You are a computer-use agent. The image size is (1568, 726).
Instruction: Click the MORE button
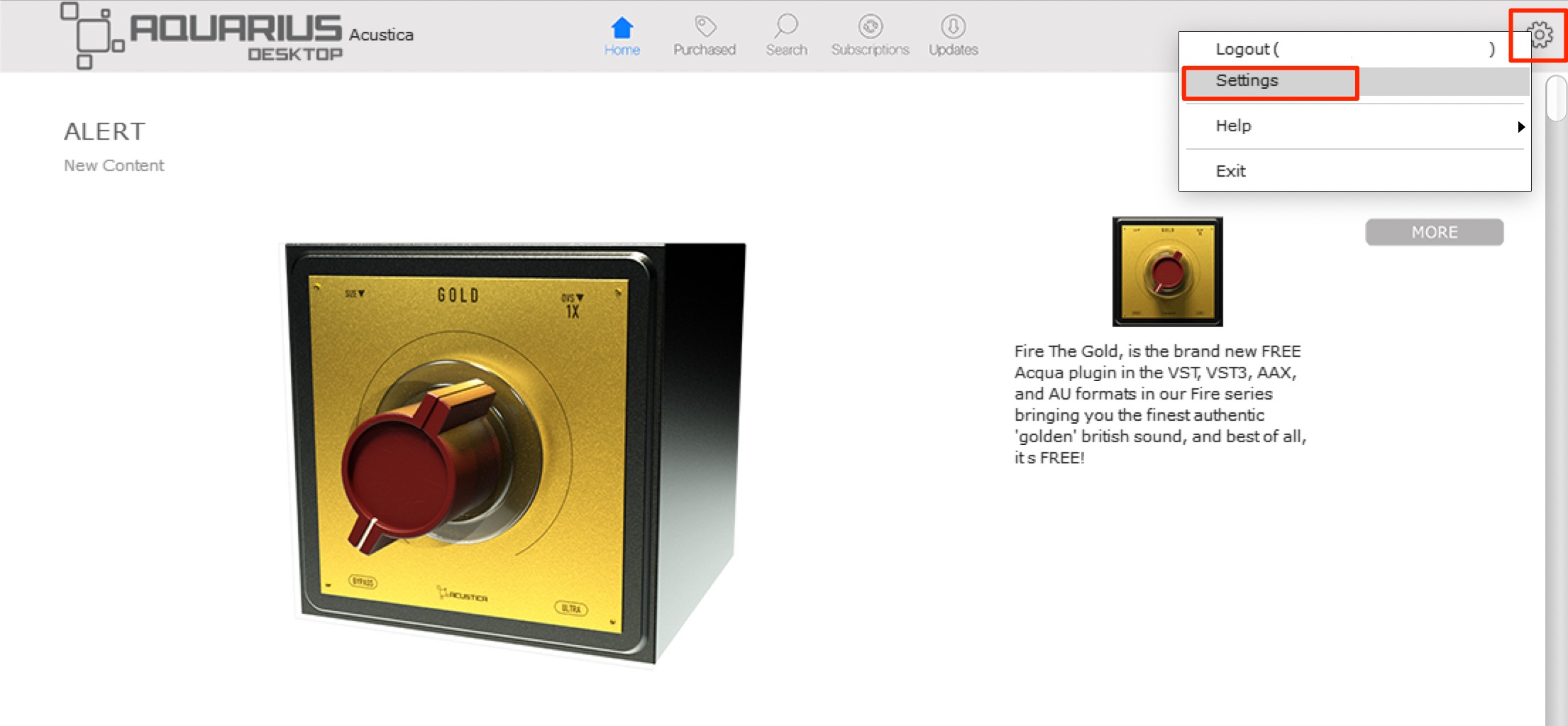click(x=1434, y=232)
